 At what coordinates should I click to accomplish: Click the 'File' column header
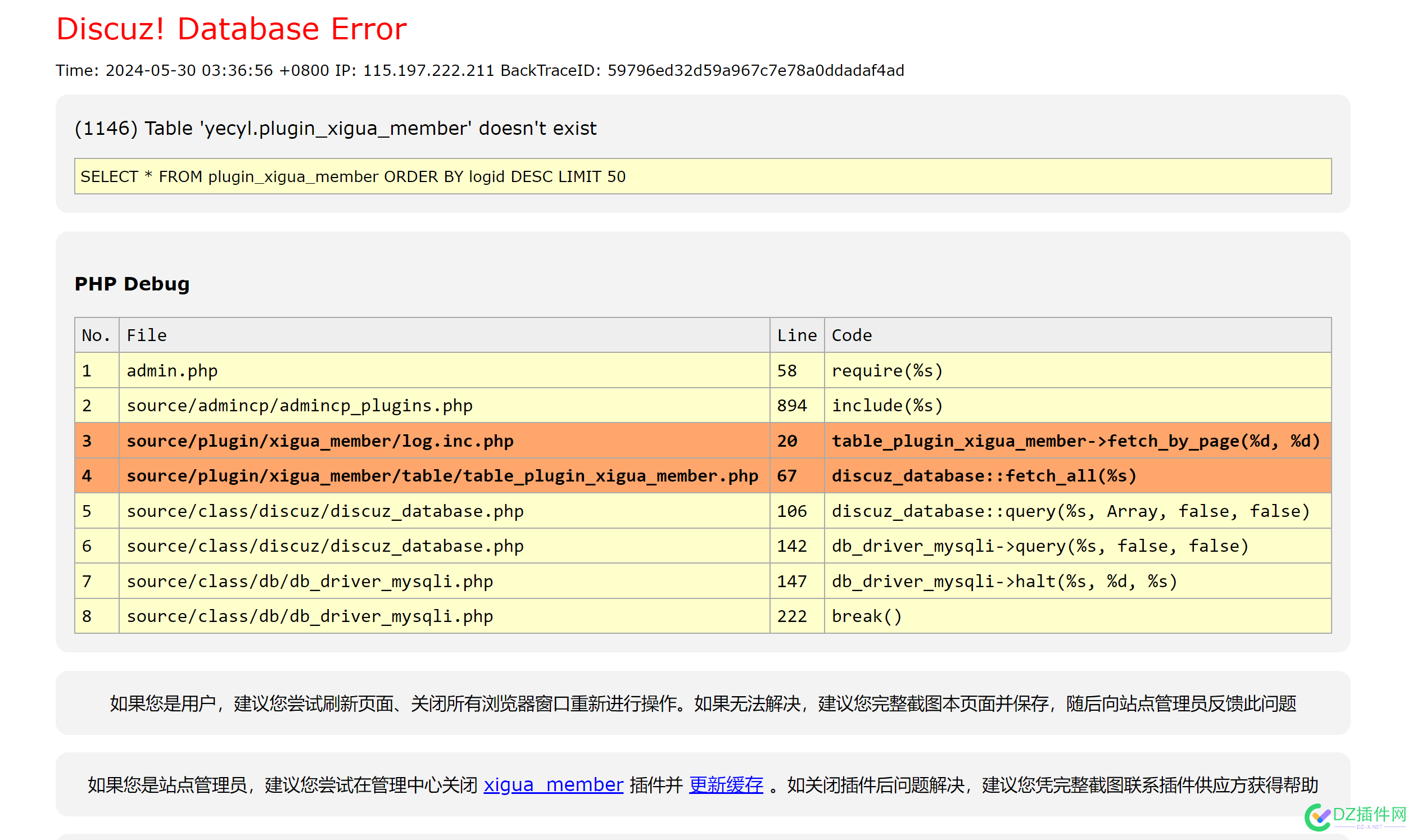tap(444, 335)
